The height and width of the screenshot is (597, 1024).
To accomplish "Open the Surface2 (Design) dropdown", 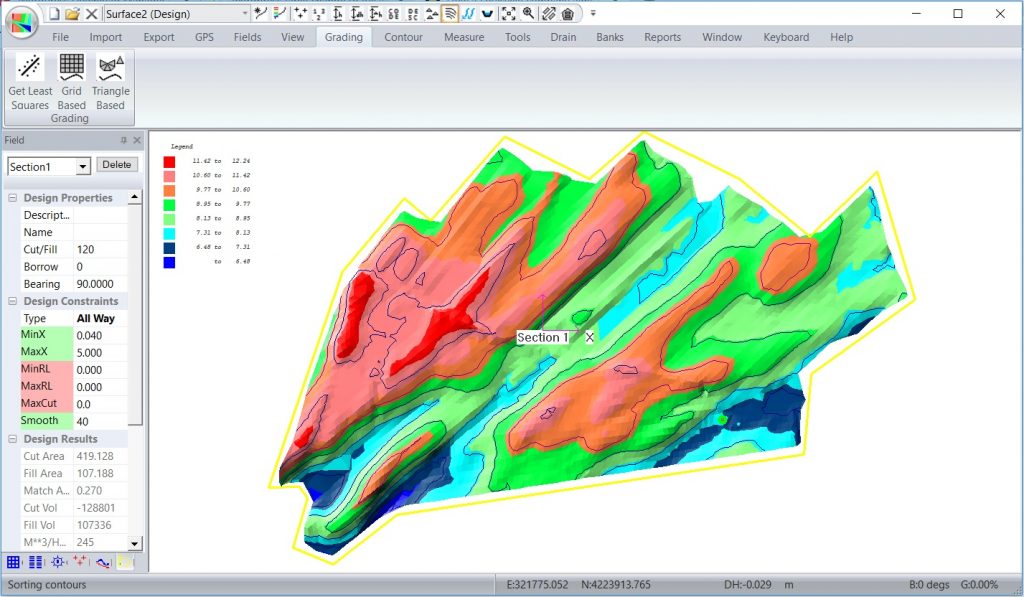I will (246, 14).
